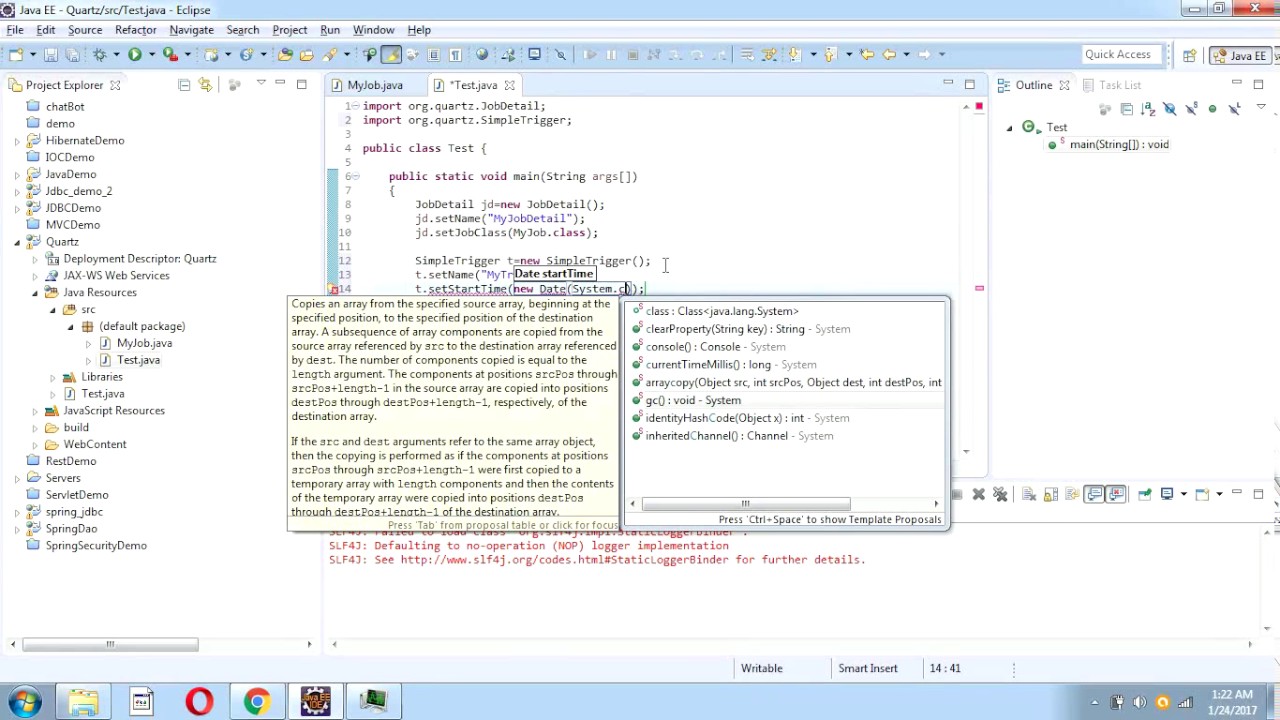The width and height of the screenshot is (1280, 720).
Task: Switch to the Java EE perspective
Action: point(1241,56)
